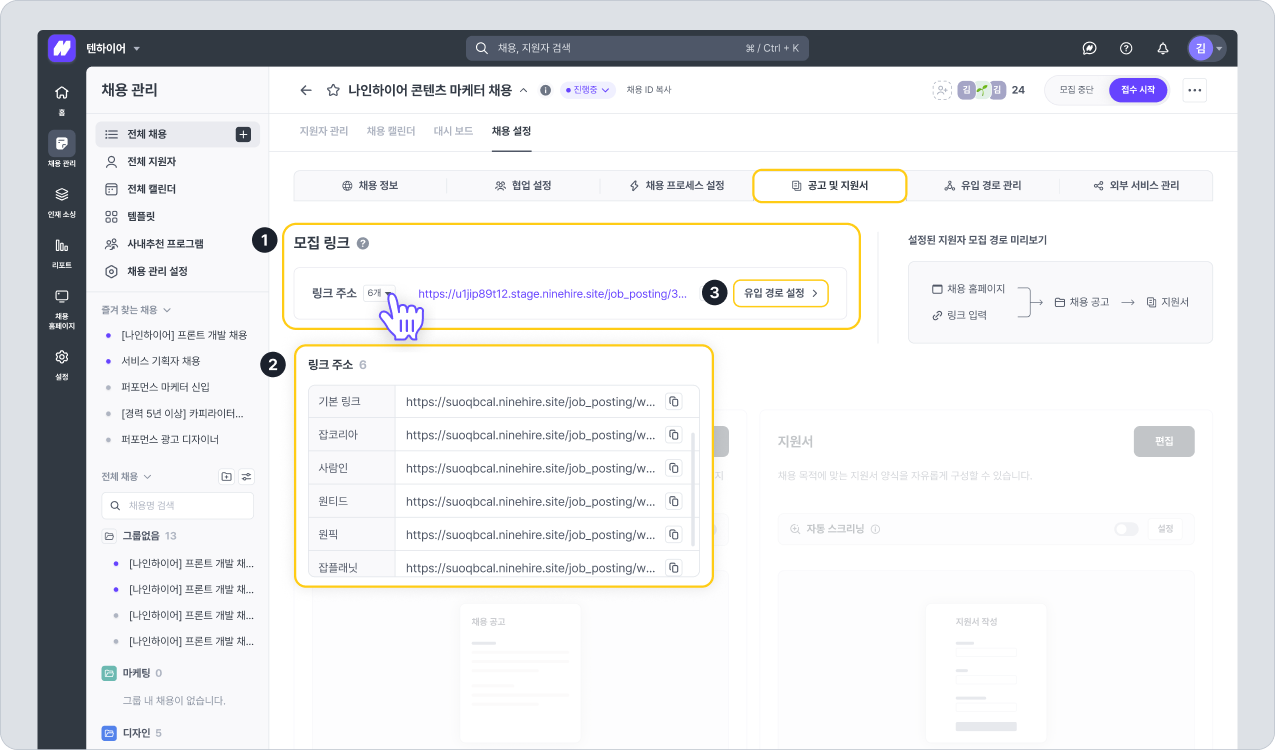Screen dimensions: 1275x750
Task: Click the 설정 button beside 자동 스크리닝
Action: click(1165, 529)
